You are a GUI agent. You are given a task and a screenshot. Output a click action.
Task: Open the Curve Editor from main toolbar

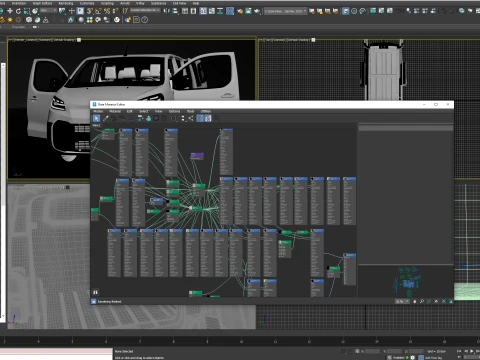coord(212,11)
